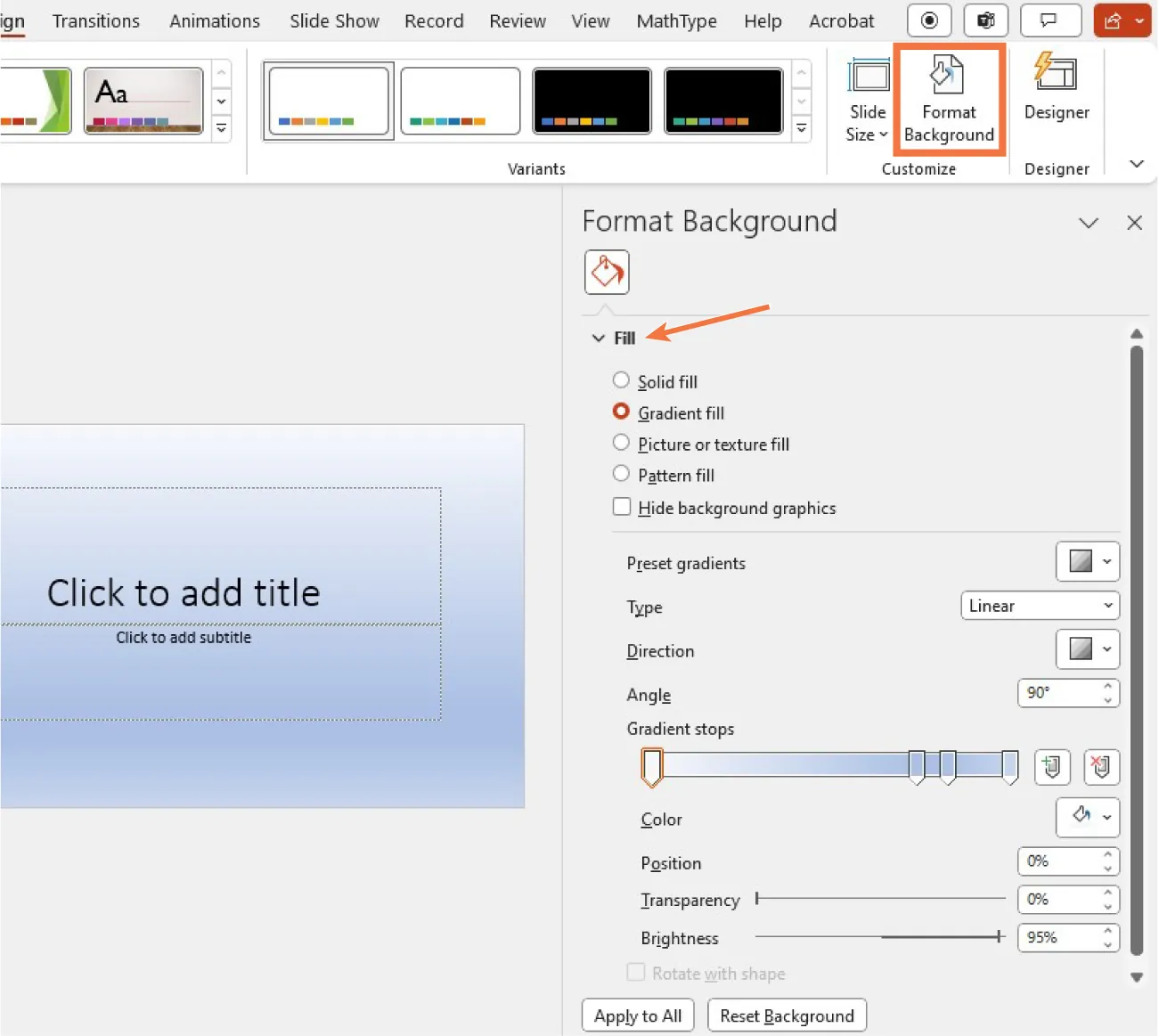Image resolution: width=1159 pixels, height=1036 pixels.
Task: Click Apply to All
Action: click(x=637, y=1016)
